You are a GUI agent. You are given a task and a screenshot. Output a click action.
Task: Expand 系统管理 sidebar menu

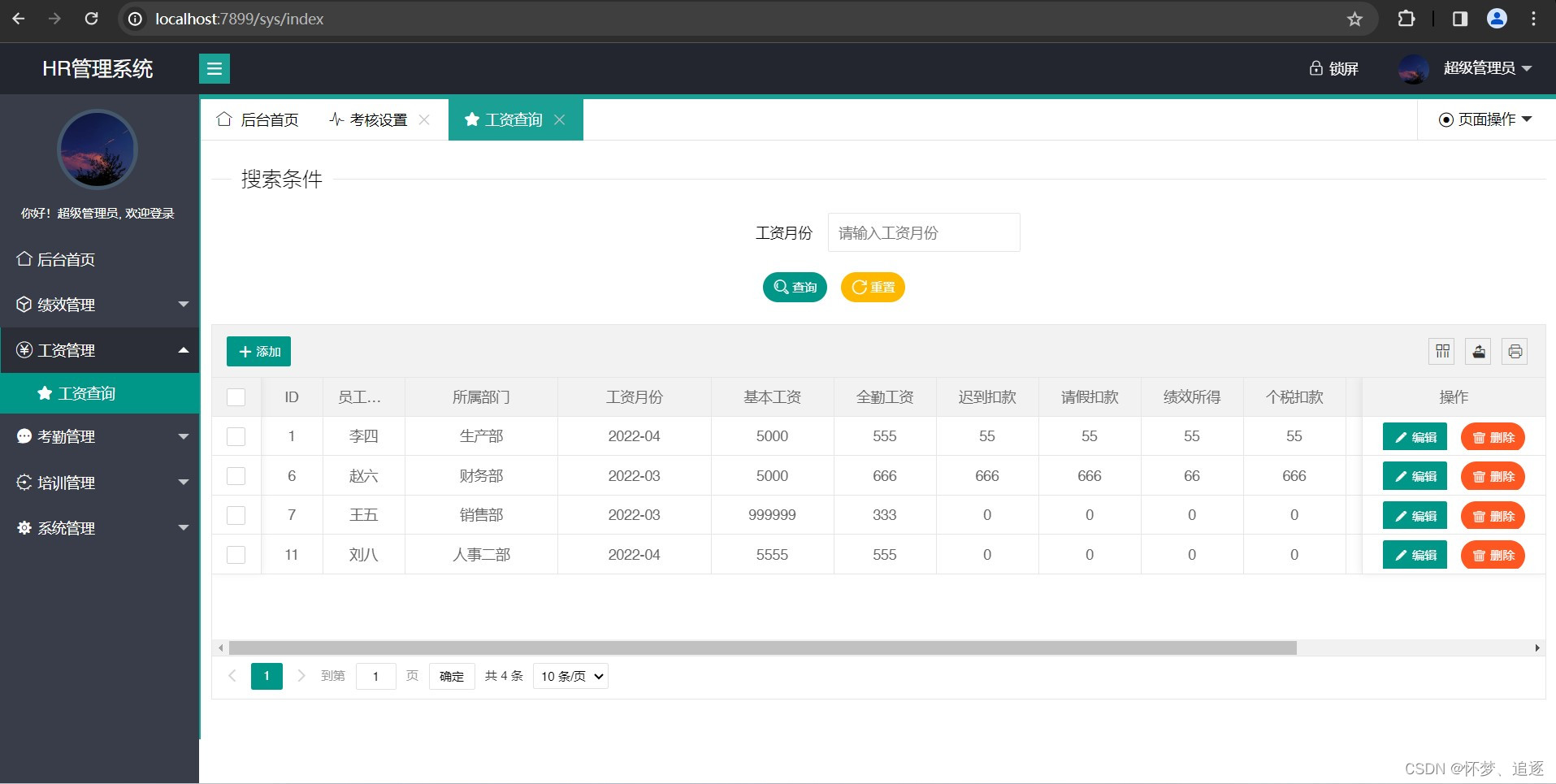99,528
